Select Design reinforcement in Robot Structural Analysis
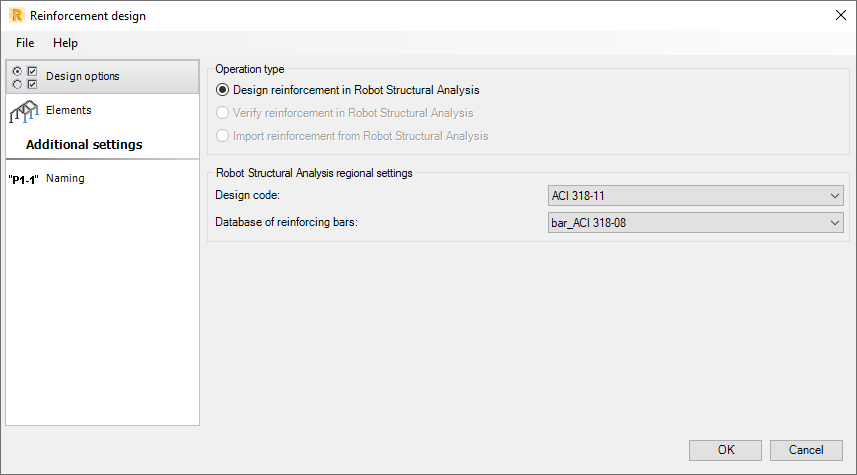 [223, 90]
